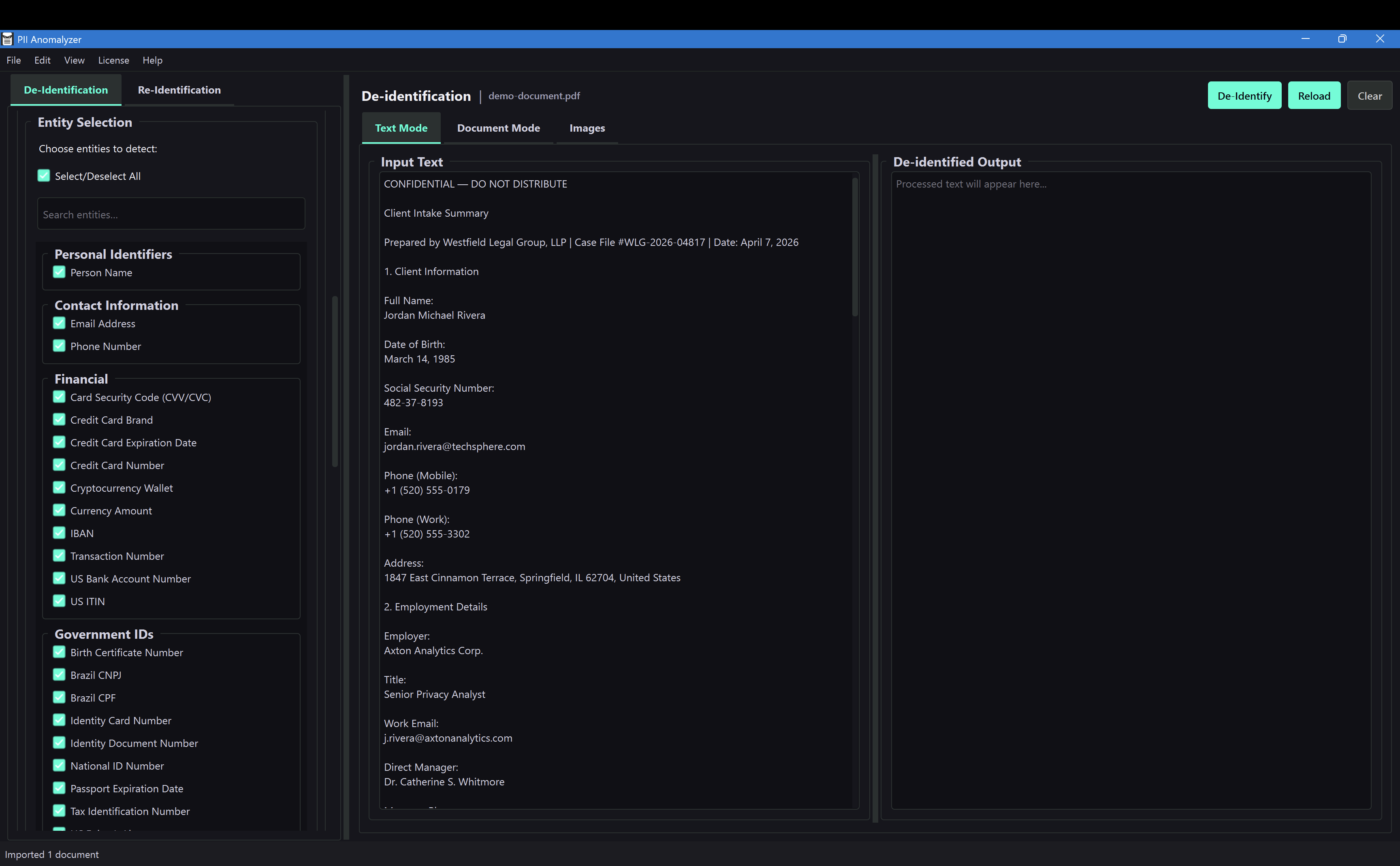Open the Help menu
This screenshot has width=1400, height=866.
tap(152, 60)
